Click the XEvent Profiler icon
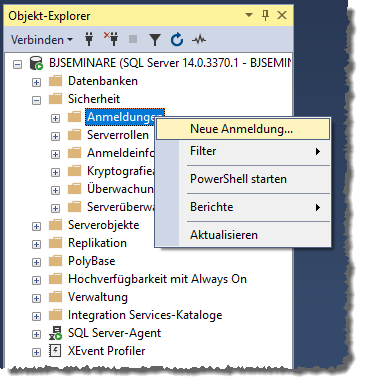This screenshot has width=365, height=384. point(55,351)
